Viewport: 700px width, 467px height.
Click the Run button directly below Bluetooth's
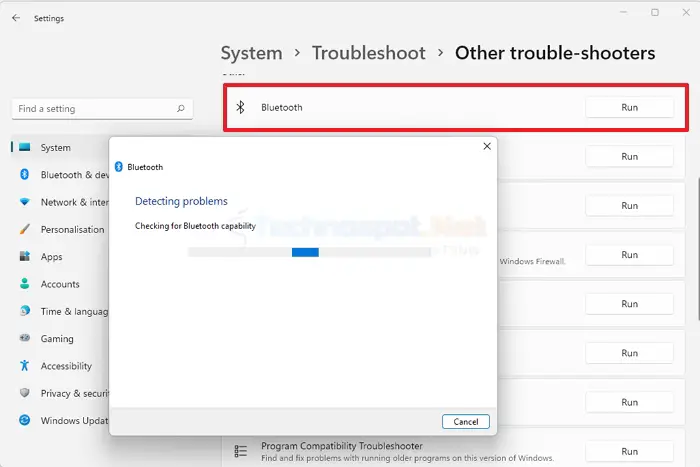[629, 156]
